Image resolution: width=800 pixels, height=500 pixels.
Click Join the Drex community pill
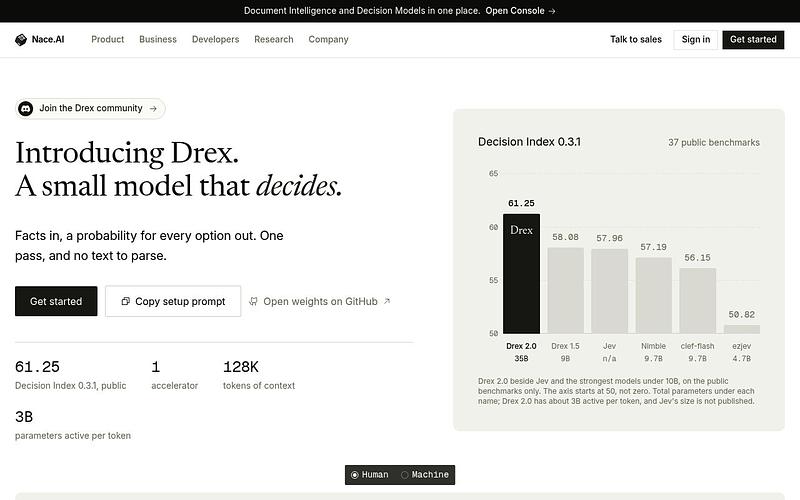click(x=90, y=108)
